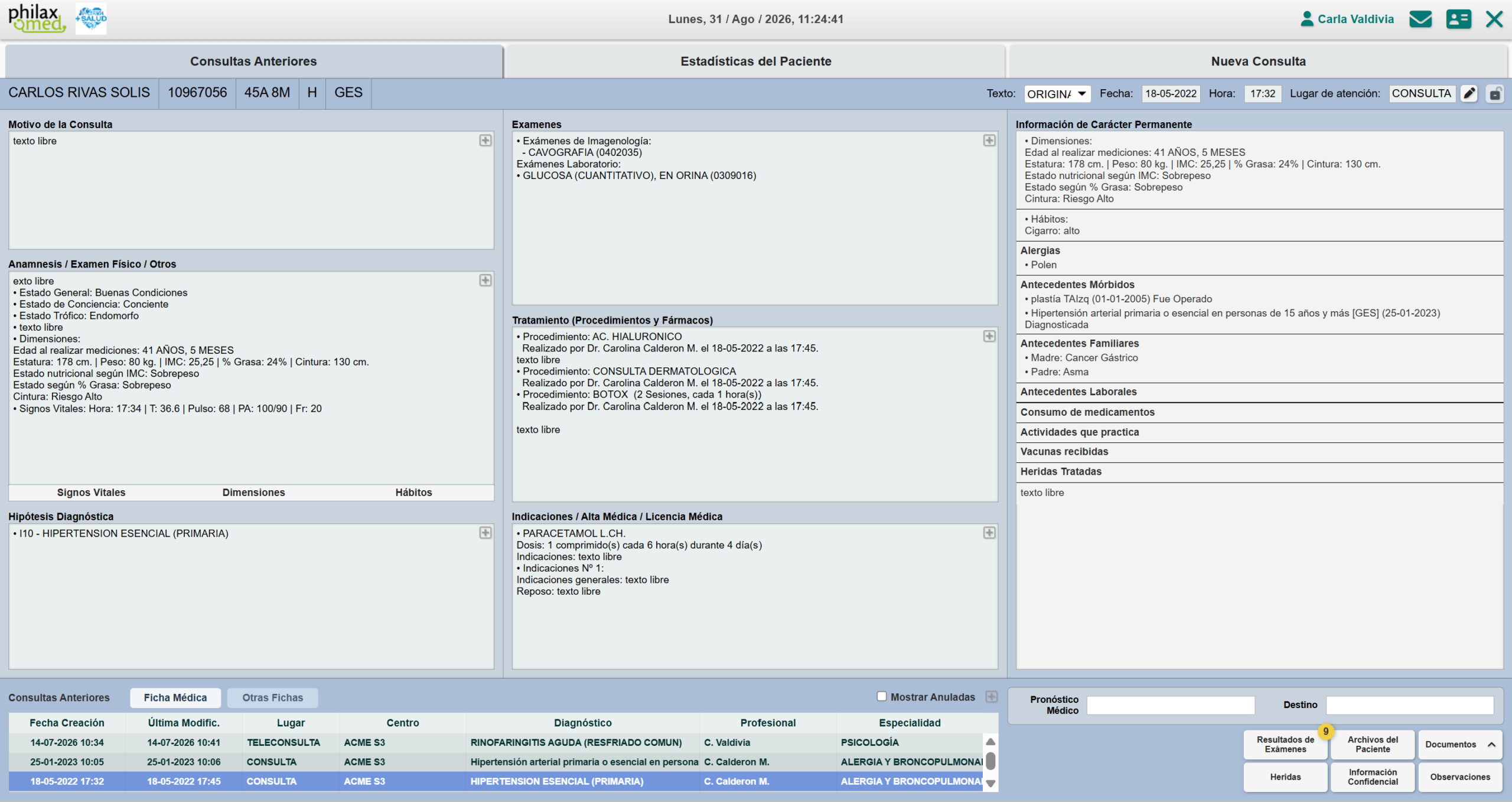Click the Heridas button
This screenshot has height=802, width=1512.
click(x=1285, y=777)
